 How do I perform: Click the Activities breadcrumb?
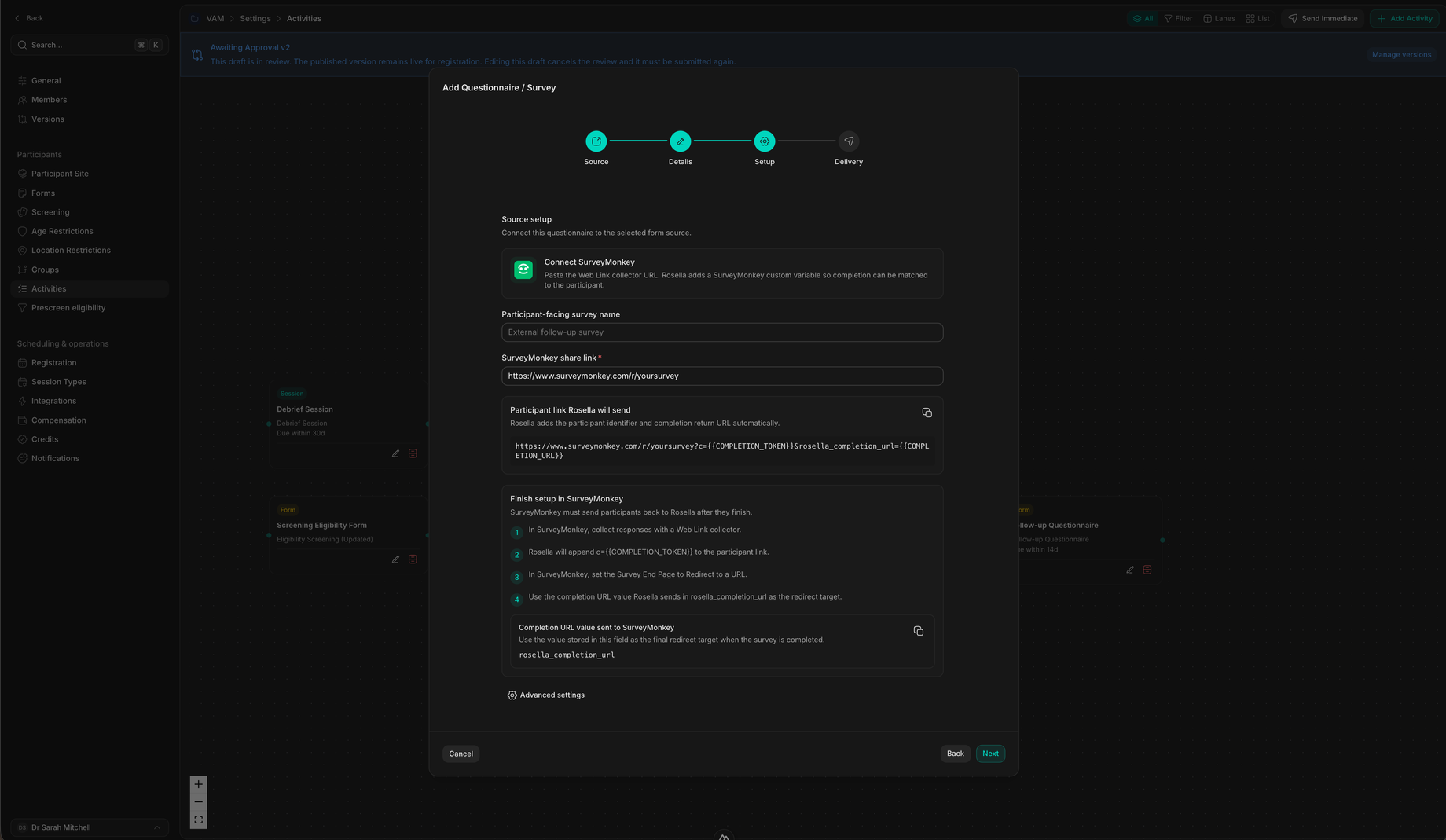tap(304, 18)
